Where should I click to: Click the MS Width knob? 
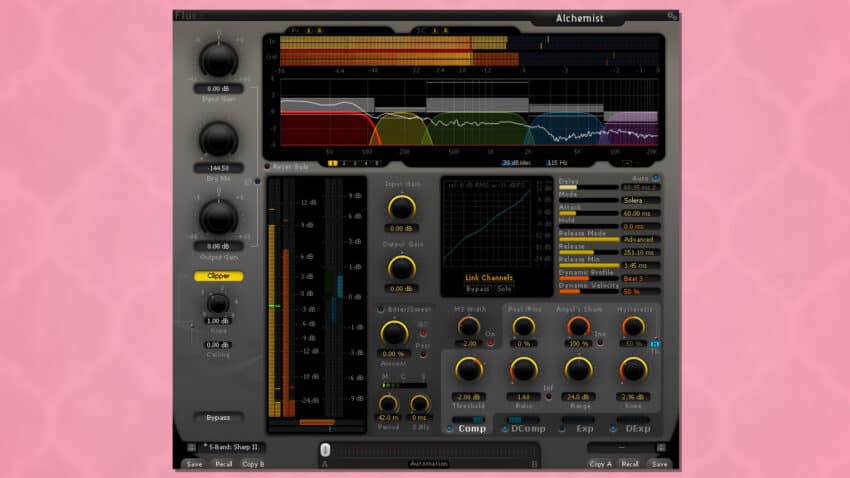[467, 326]
